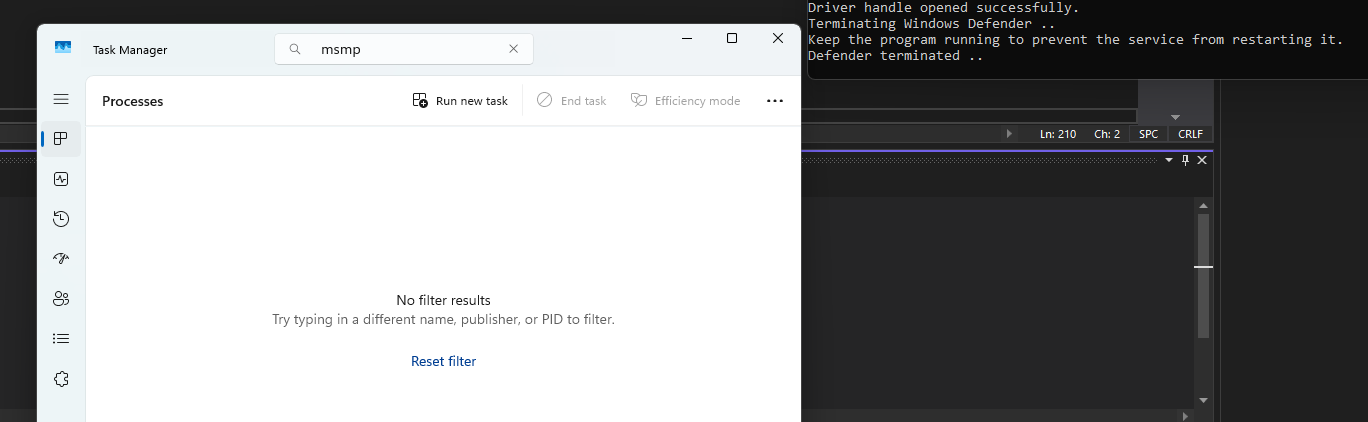Click the Efficiency mode toolbar button
The width and height of the screenshot is (1368, 422).
point(686,101)
